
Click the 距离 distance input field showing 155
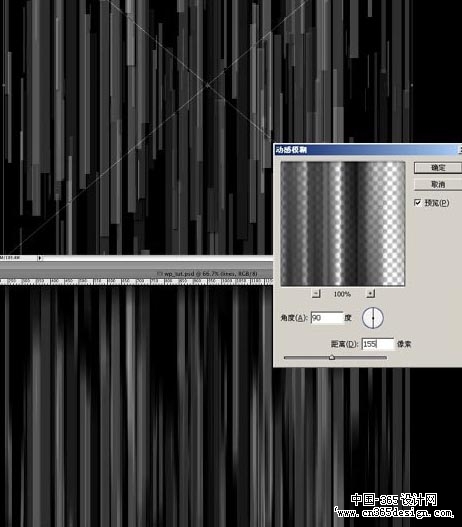pos(378,344)
